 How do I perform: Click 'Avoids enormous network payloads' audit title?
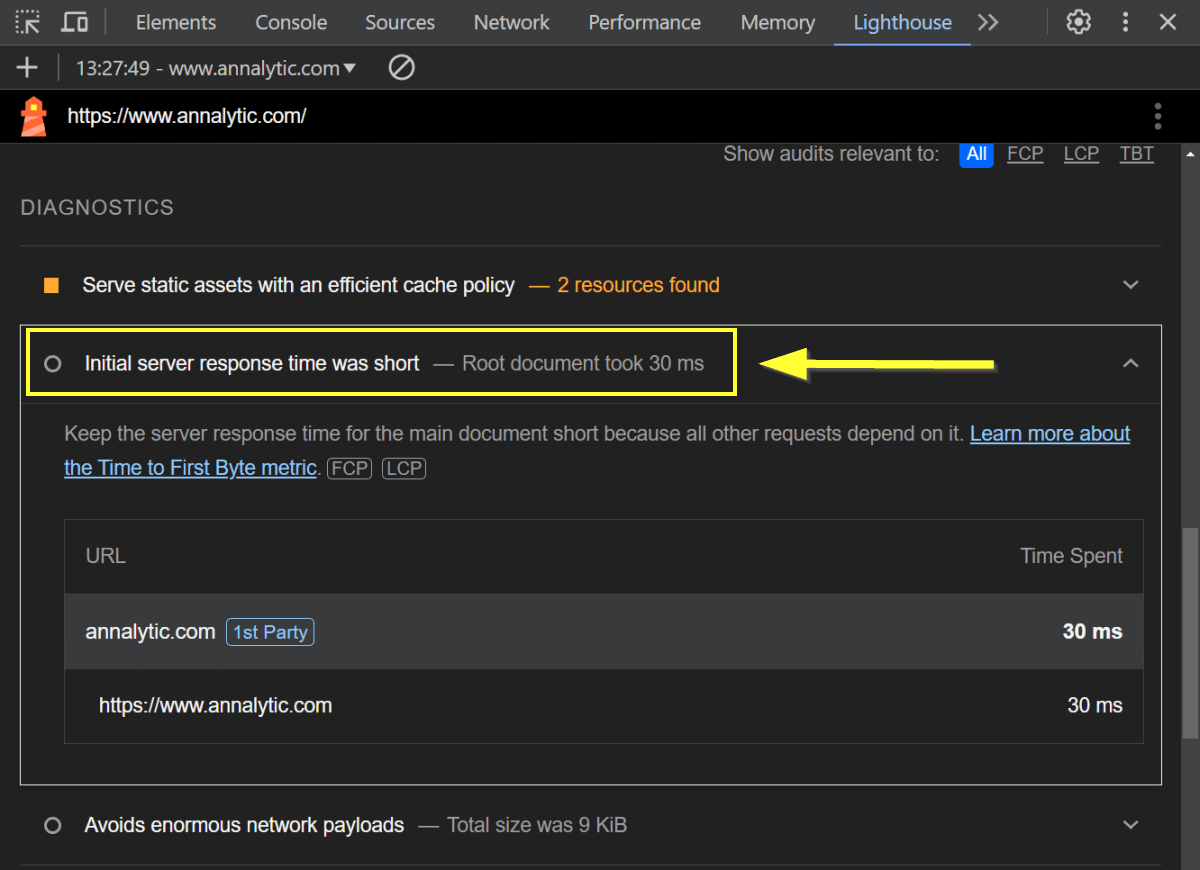244,826
